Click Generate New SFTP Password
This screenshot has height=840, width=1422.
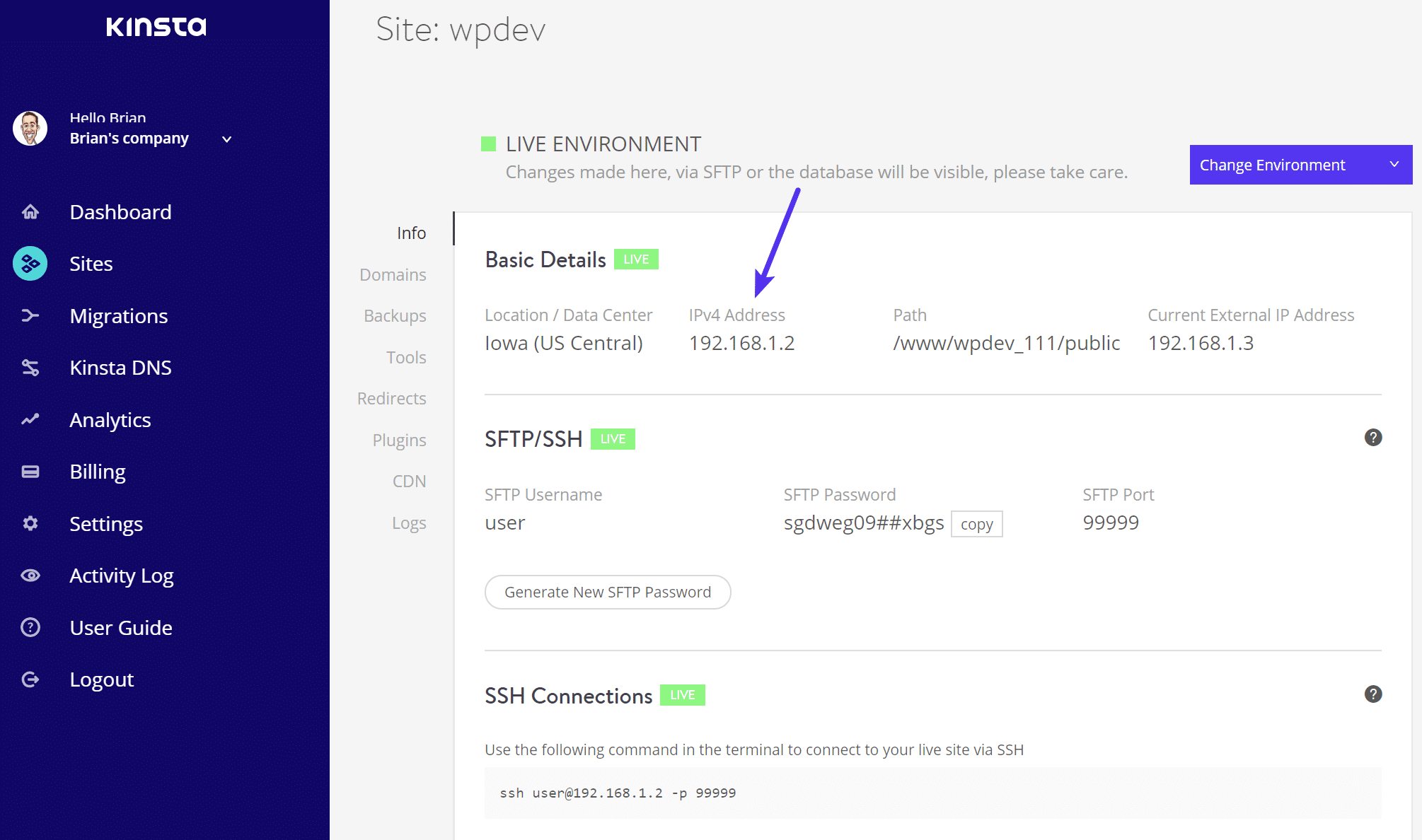pyautogui.click(x=607, y=592)
